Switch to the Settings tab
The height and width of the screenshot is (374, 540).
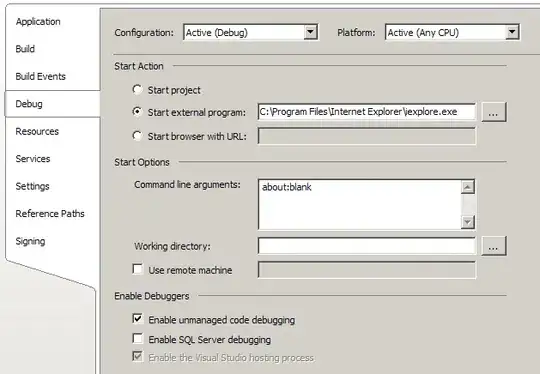[32, 186]
